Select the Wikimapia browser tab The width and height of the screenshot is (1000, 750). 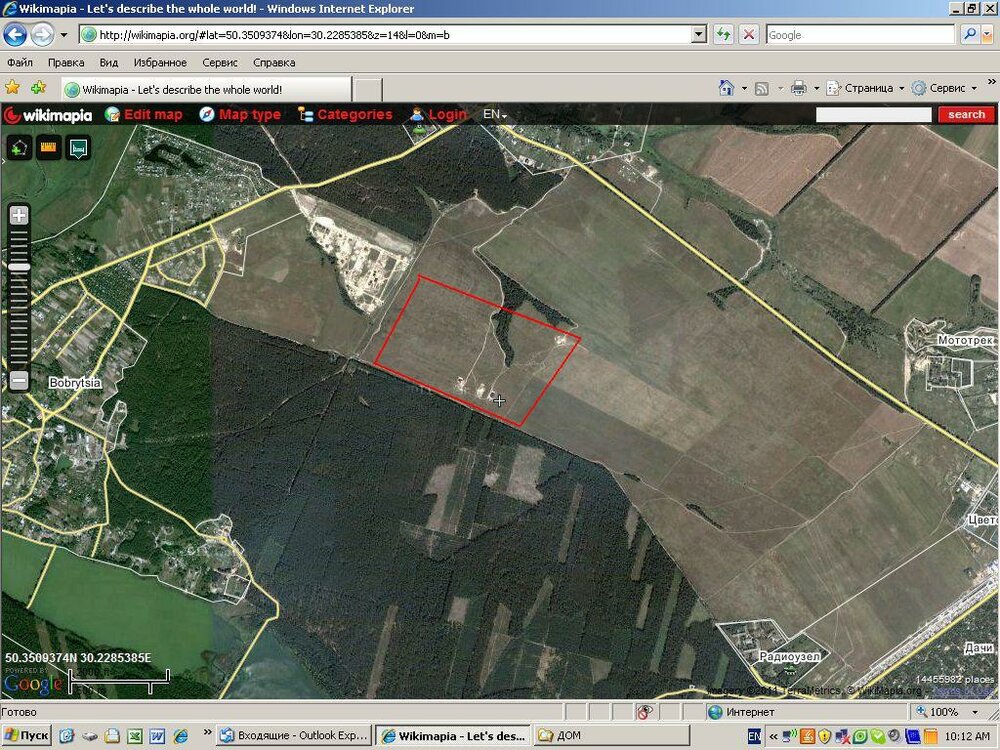[206, 89]
